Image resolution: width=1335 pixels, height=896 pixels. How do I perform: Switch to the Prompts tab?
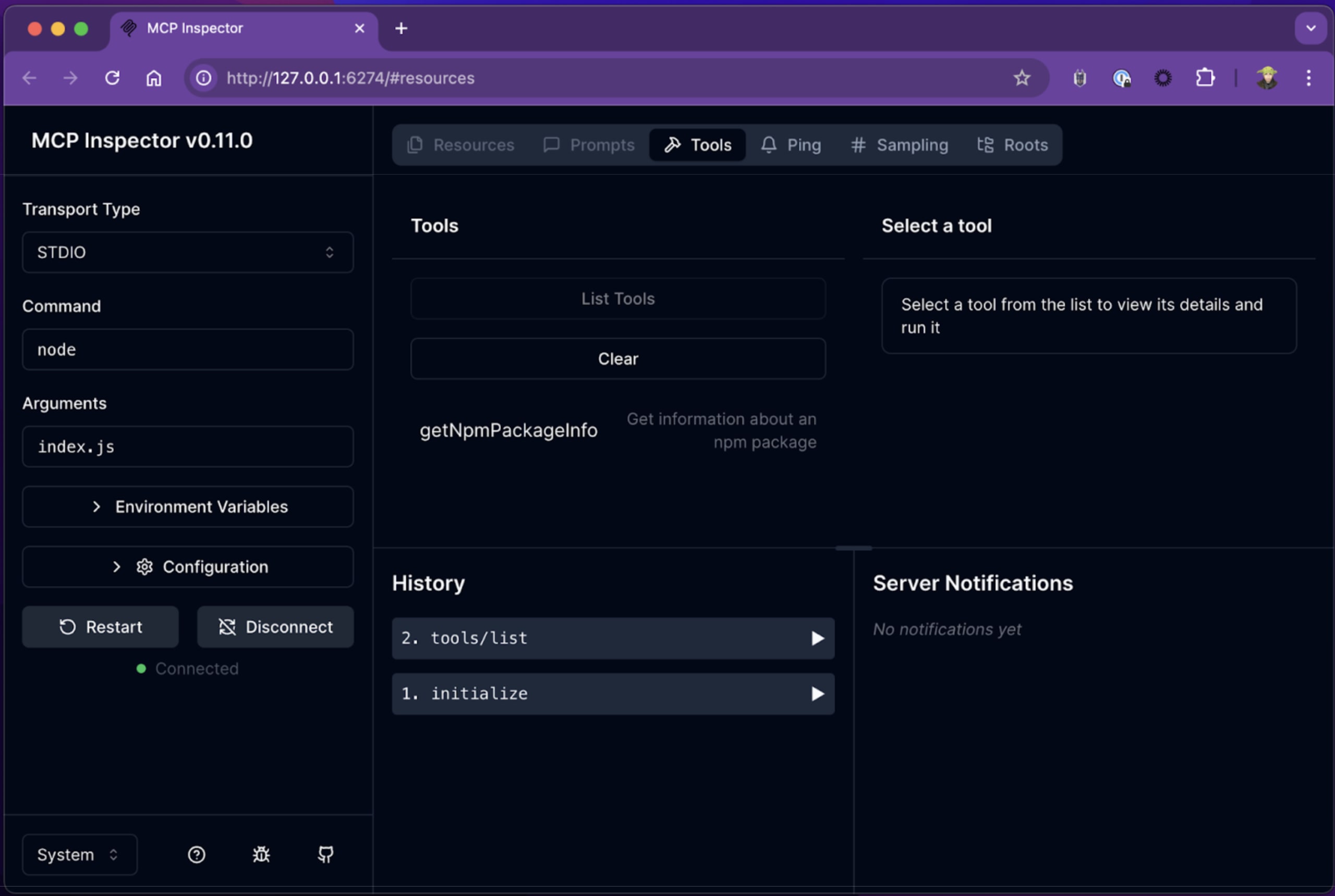click(x=589, y=145)
